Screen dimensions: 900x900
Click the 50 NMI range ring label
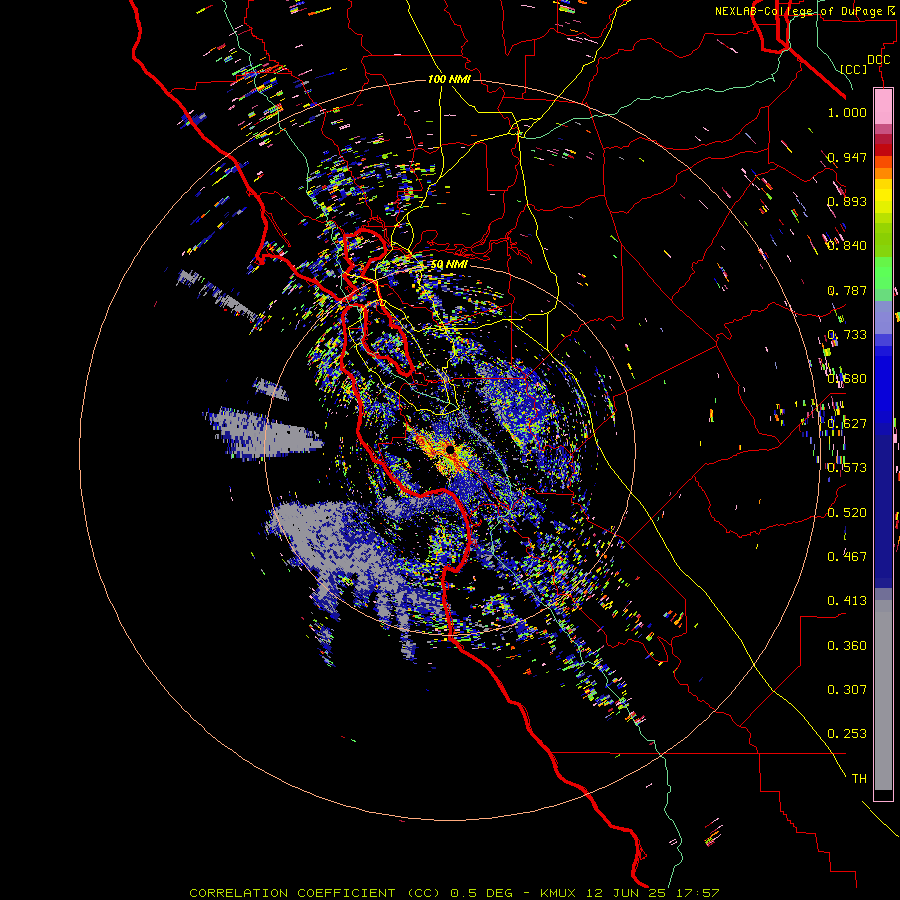tap(449, 265)
